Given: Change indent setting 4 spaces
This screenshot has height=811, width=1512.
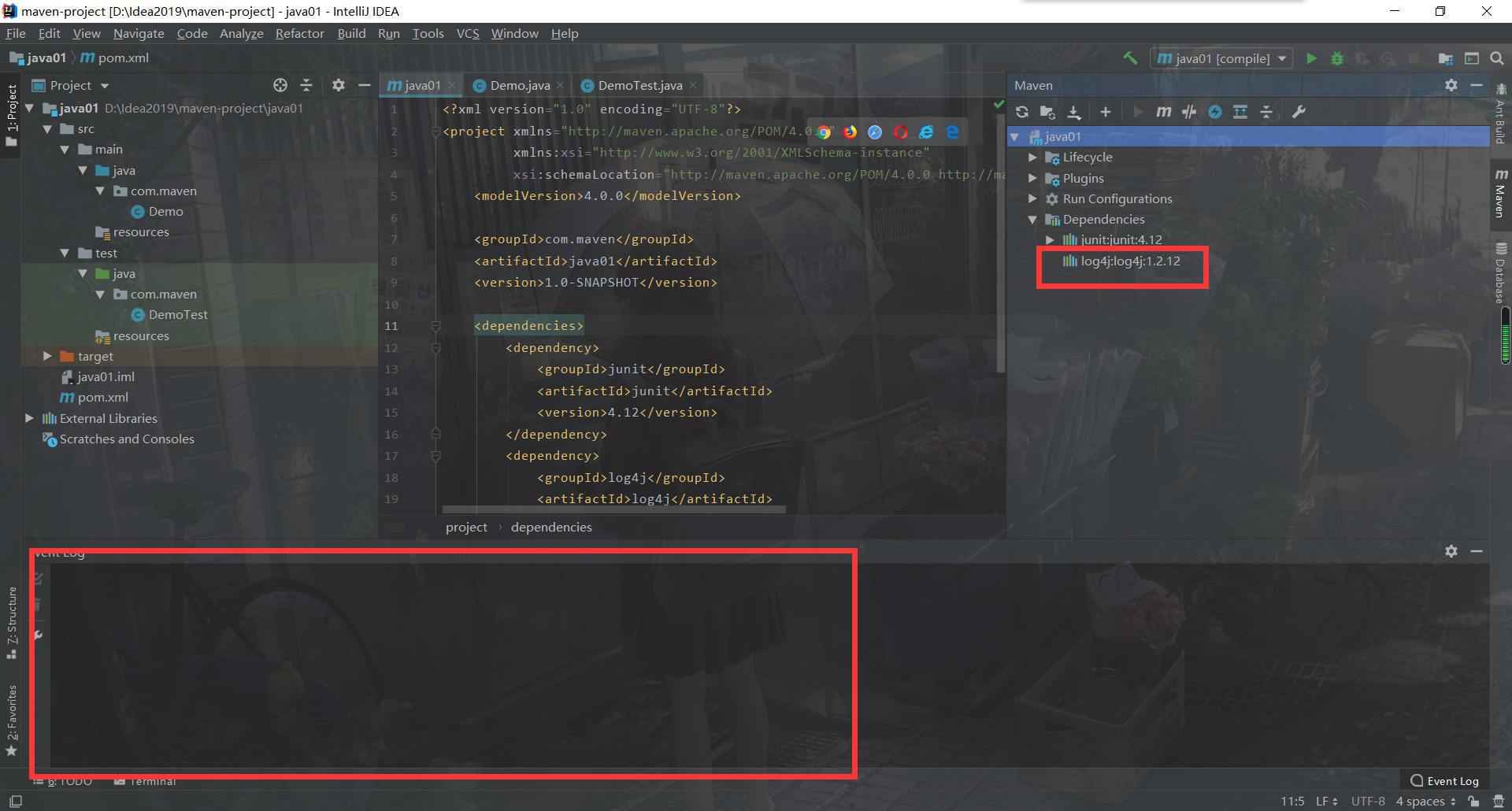Looking at the screenshot, I should [1425, 801].
